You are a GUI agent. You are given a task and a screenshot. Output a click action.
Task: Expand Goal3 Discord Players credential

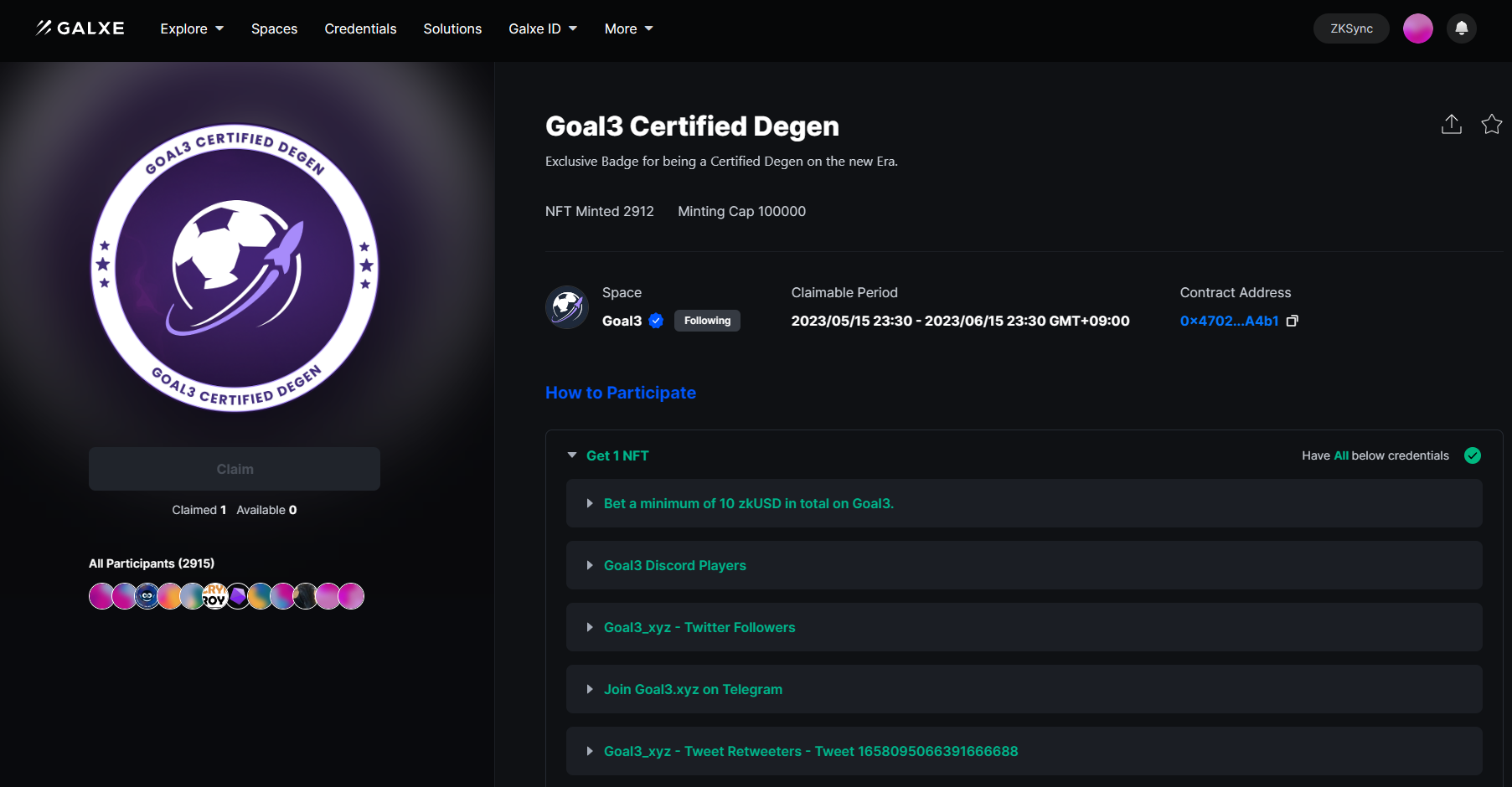tap(1024, 565)
